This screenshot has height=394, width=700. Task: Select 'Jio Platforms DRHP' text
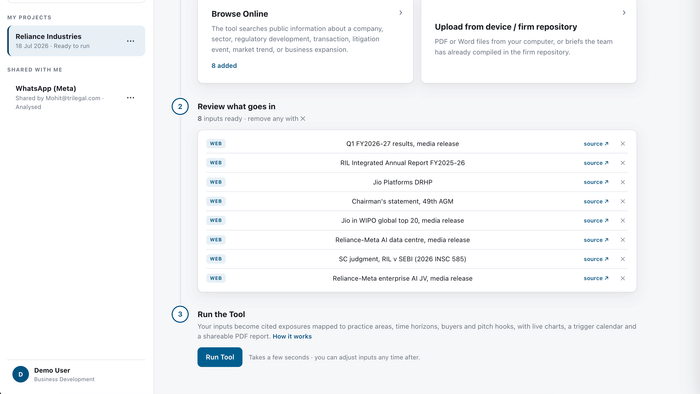402,182
